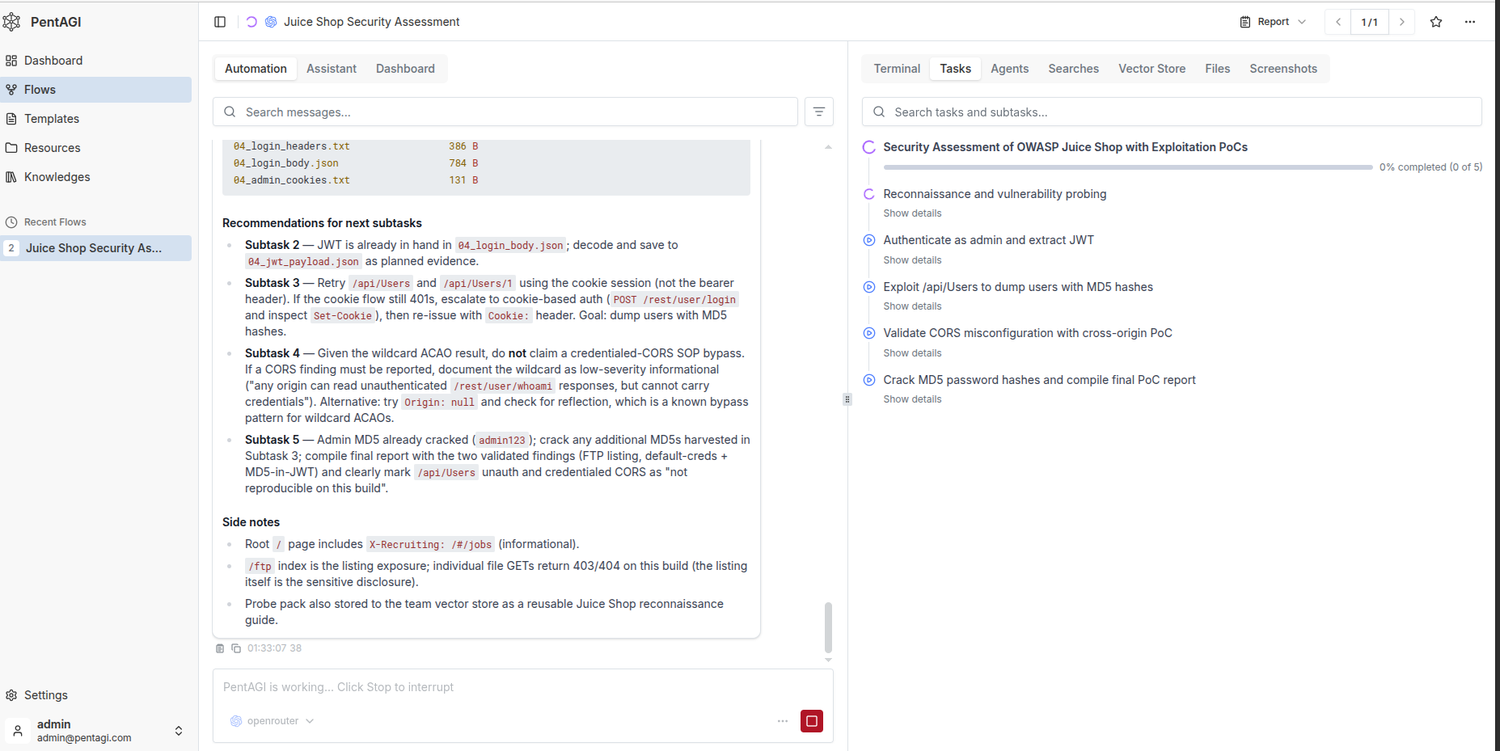Go to Flows in the sidebar
Image resolution: width=1500 pixels, height=751 pixels.
click(96, 89)
